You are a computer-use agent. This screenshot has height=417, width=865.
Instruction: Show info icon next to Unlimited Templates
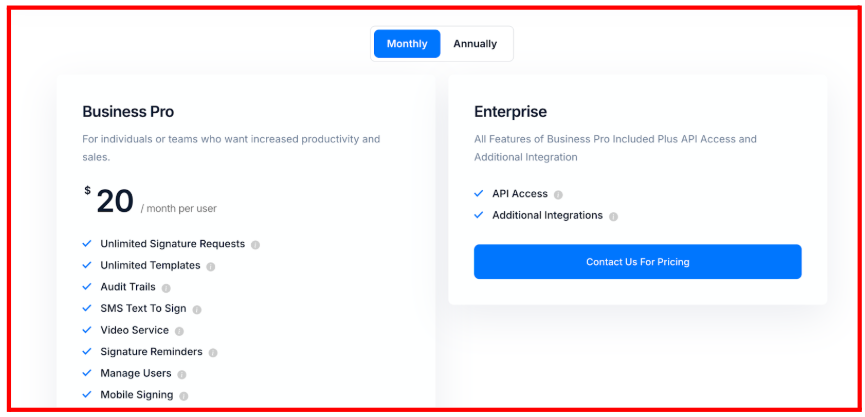point(211,267)
